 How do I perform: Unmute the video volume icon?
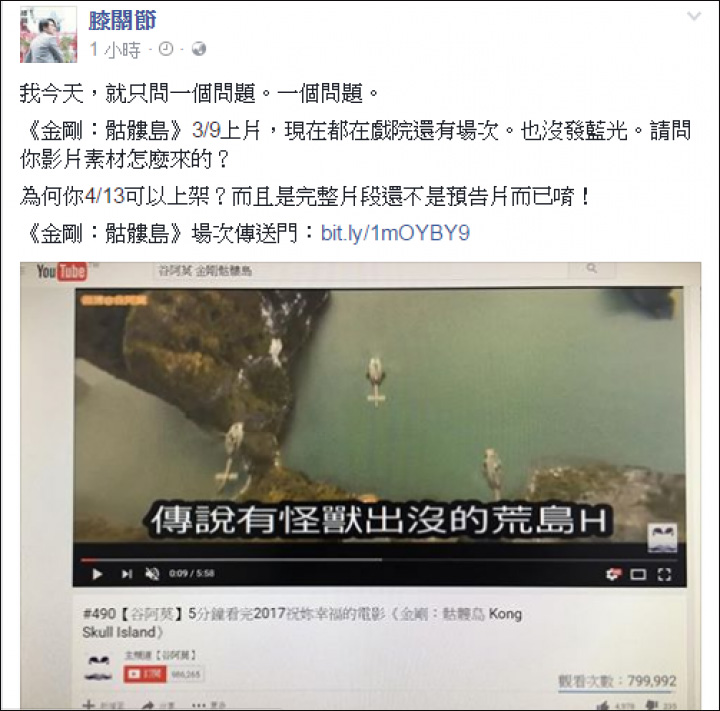click(x=152, y=574)
